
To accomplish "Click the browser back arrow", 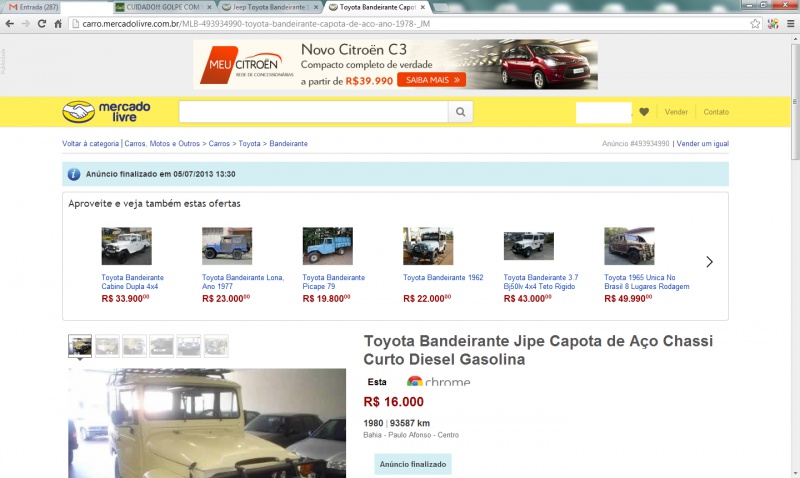I will tap(10, 23).
